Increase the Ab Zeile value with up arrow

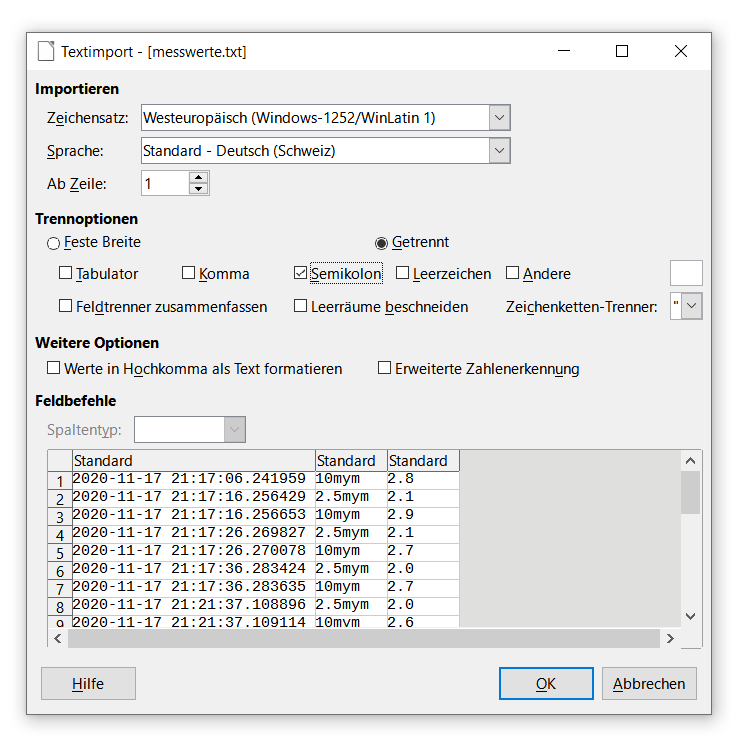(198, 177)
